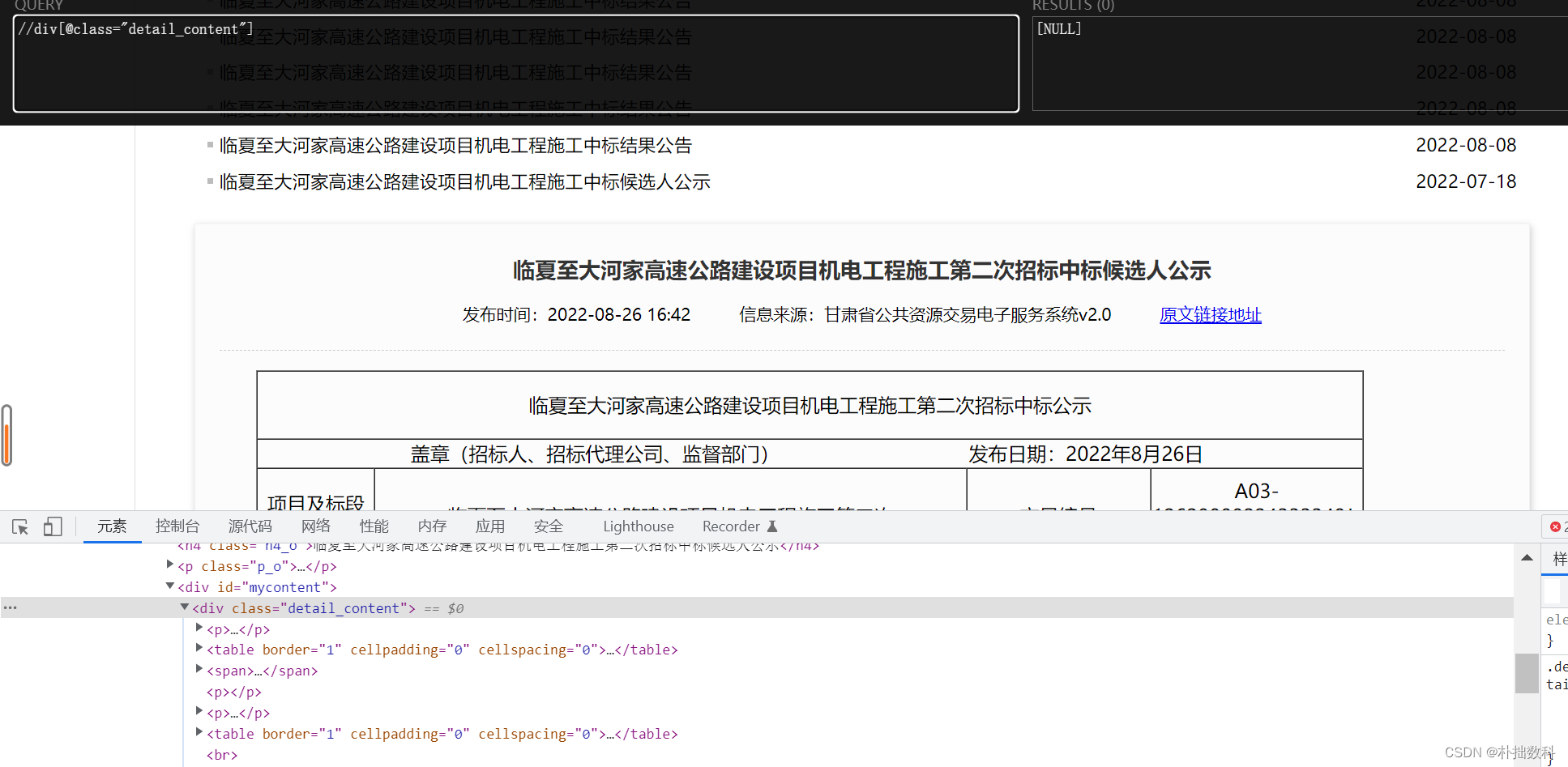
Task: Expand the p node below the empty p
Action: tap(199, 711)
